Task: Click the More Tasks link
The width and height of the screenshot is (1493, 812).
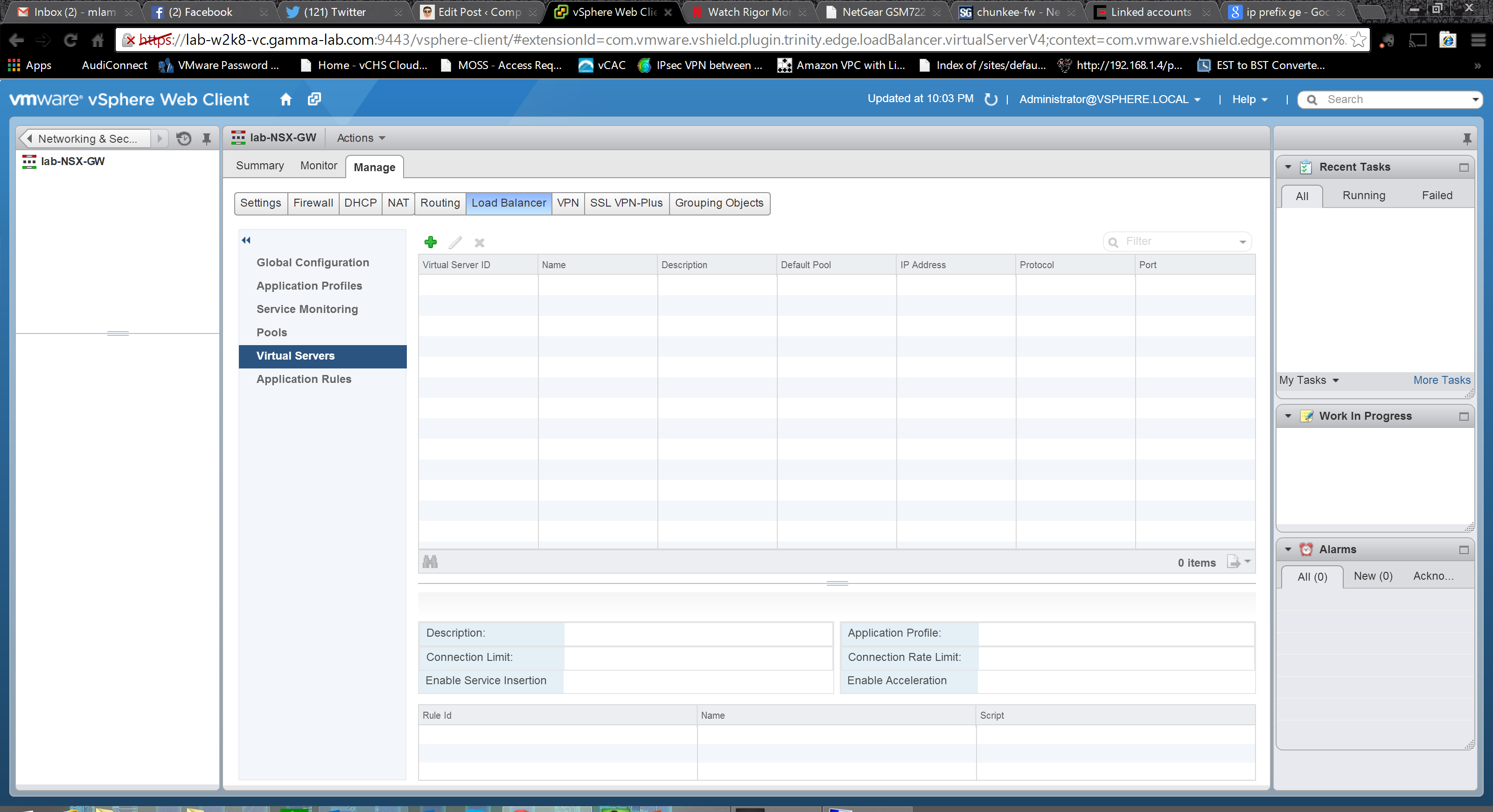Action: (x=1441, y=381)
